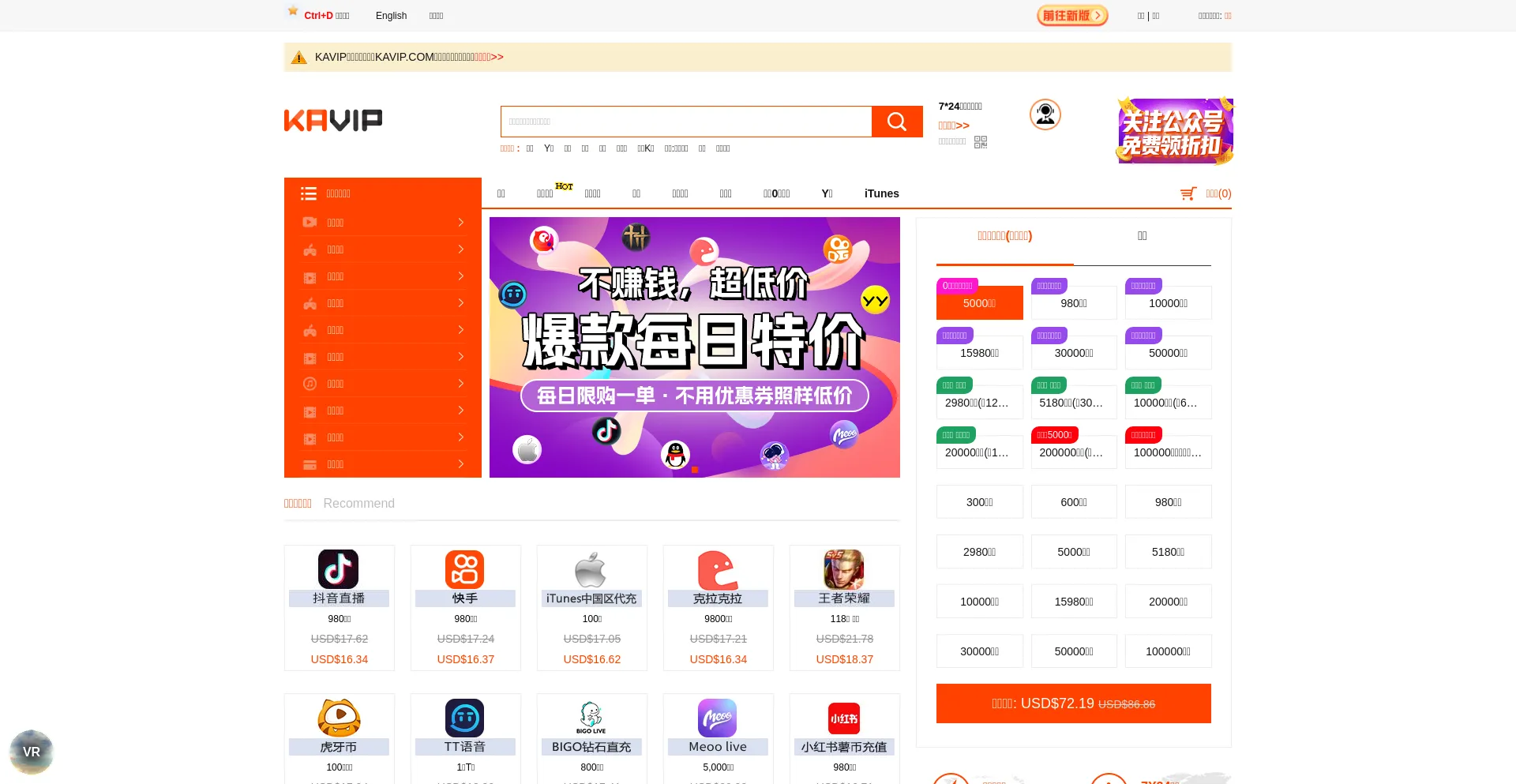Open the Apple iTunes中国区代充 product icon
The width and height of the screenshot is (1516, 784).
[x=591, y=569]
